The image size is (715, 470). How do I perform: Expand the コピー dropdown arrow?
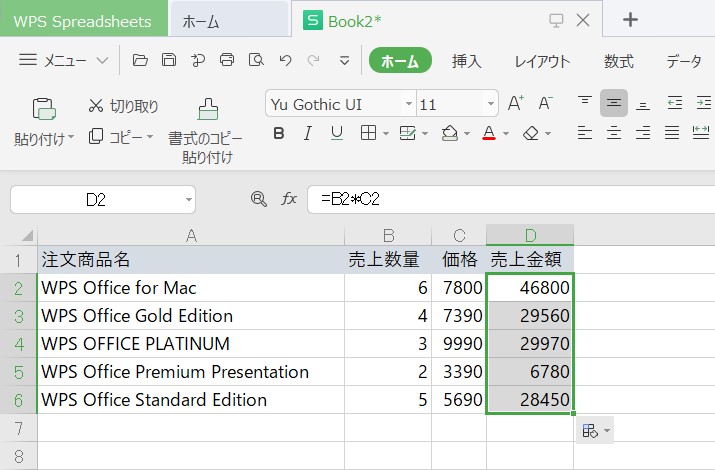pyautogui.click(x=150, y=136)
